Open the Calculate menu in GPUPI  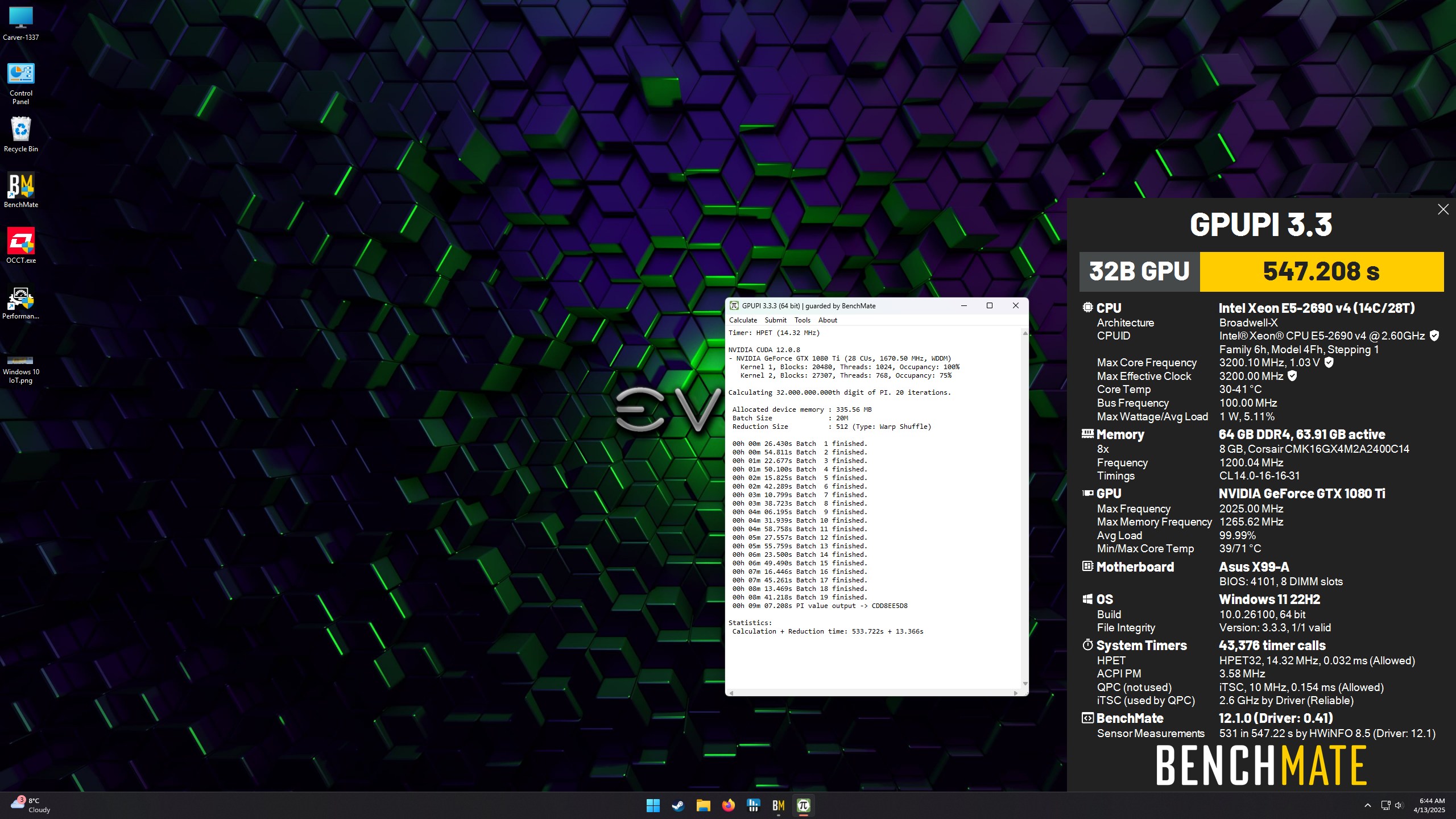pyautogui.click(x=743, y=320)
